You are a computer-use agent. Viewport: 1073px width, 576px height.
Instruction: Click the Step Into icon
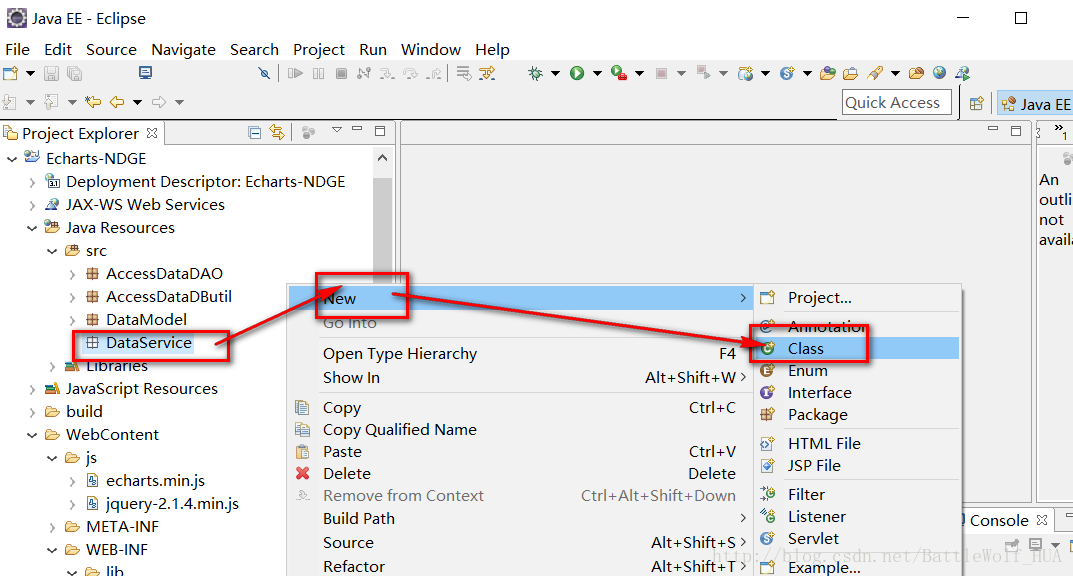tap(387, 73)
